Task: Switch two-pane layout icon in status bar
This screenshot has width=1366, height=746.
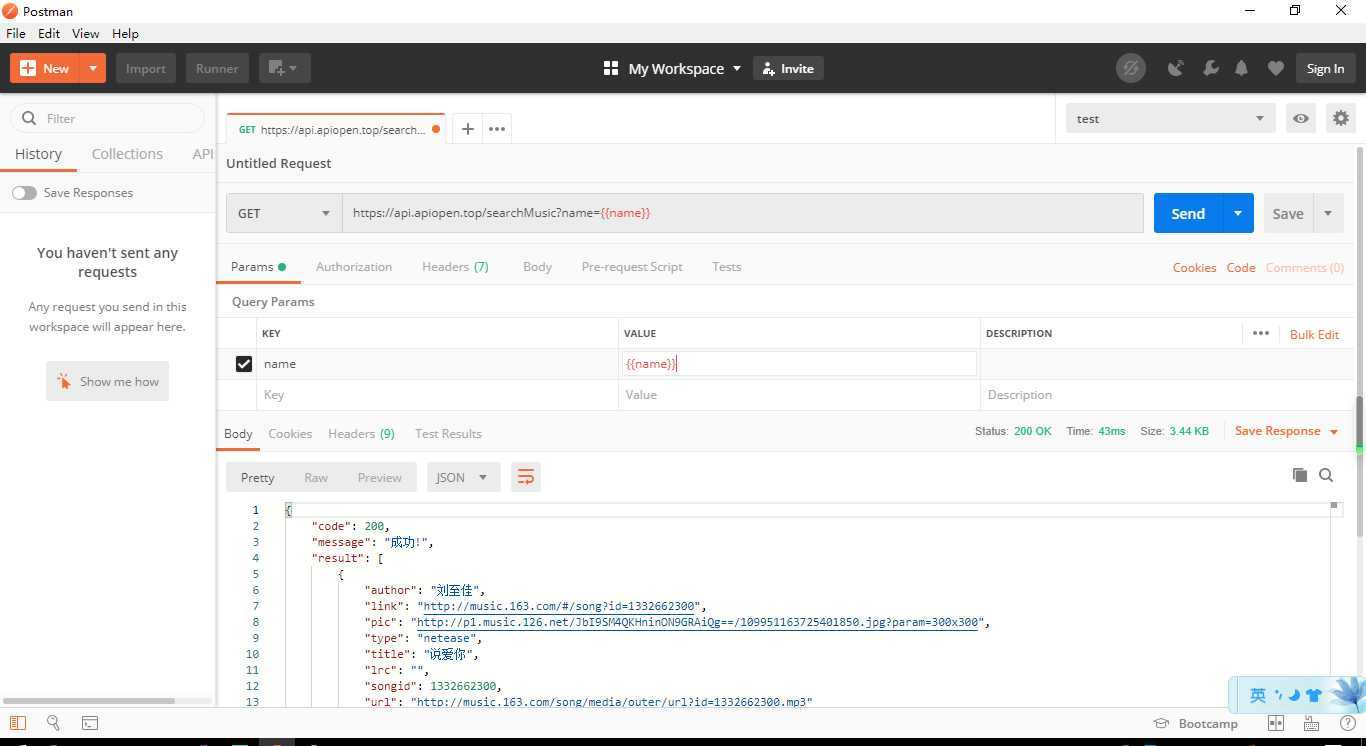Action: click(1275, 723)
